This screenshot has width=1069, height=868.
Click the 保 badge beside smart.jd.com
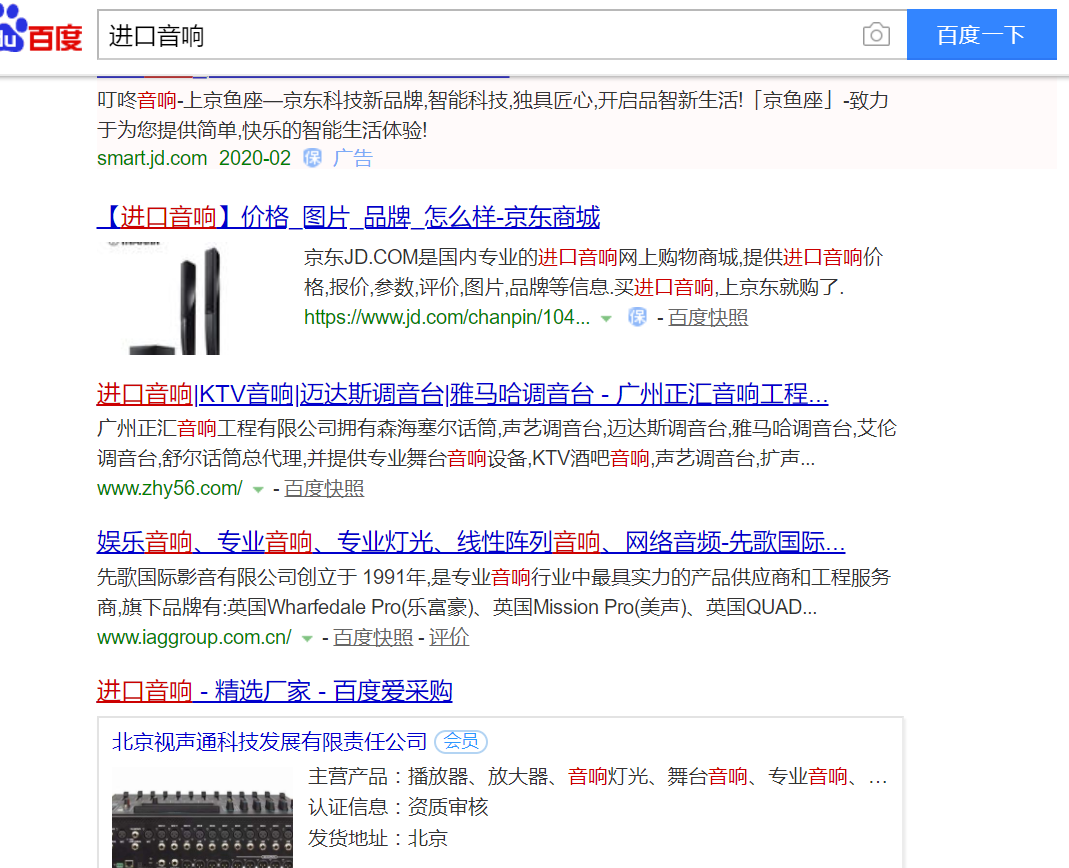click(x=312, y=158)
